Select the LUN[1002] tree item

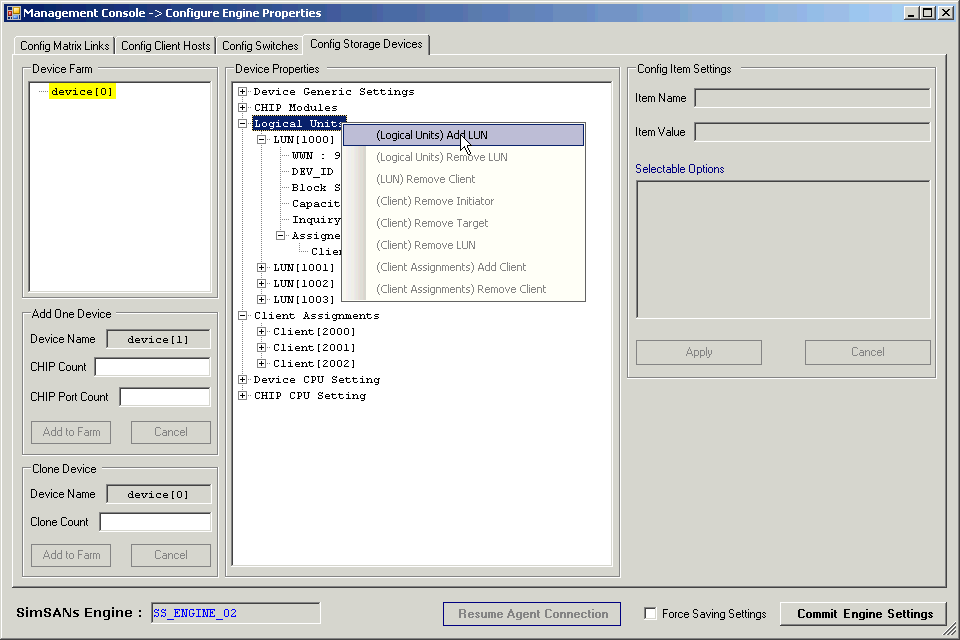[304, 284]
